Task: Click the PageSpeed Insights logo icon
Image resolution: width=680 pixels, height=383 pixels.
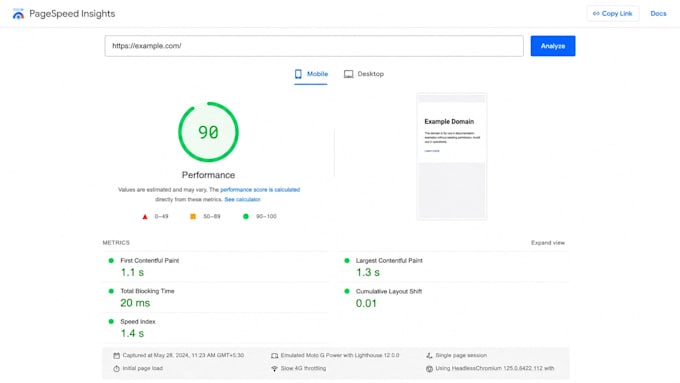Action: point(18,14)
